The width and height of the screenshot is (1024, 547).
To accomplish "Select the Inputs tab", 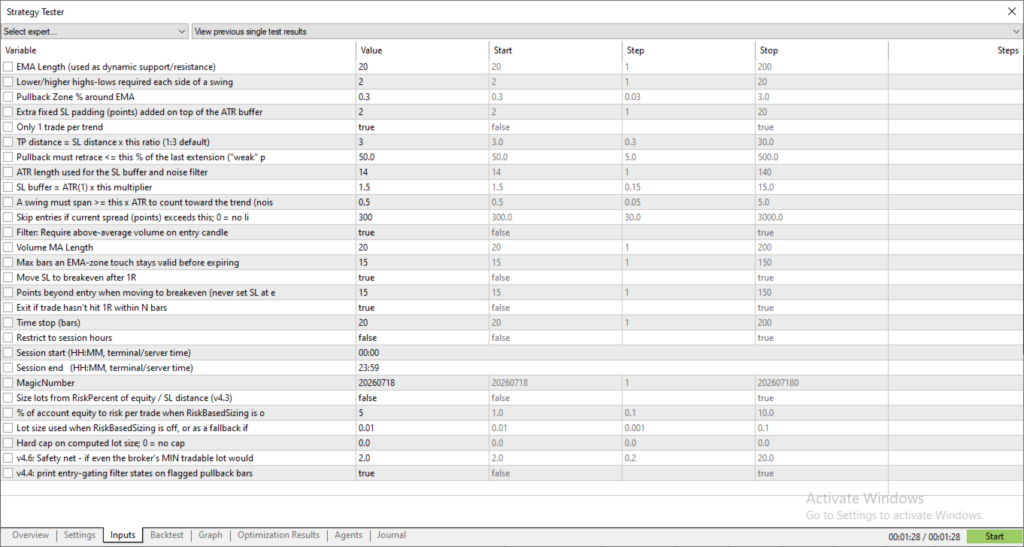I will (123, 535).
